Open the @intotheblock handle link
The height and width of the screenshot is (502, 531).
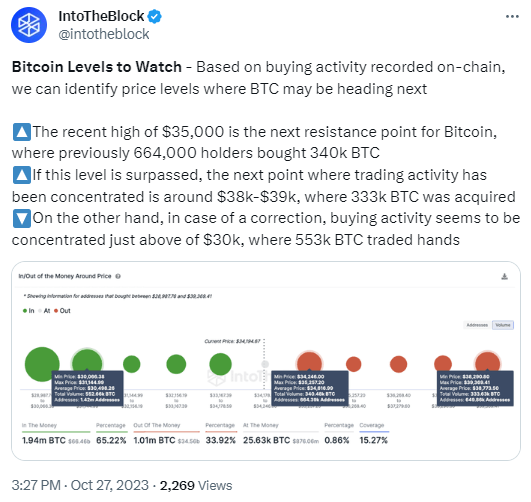(104, 34)
